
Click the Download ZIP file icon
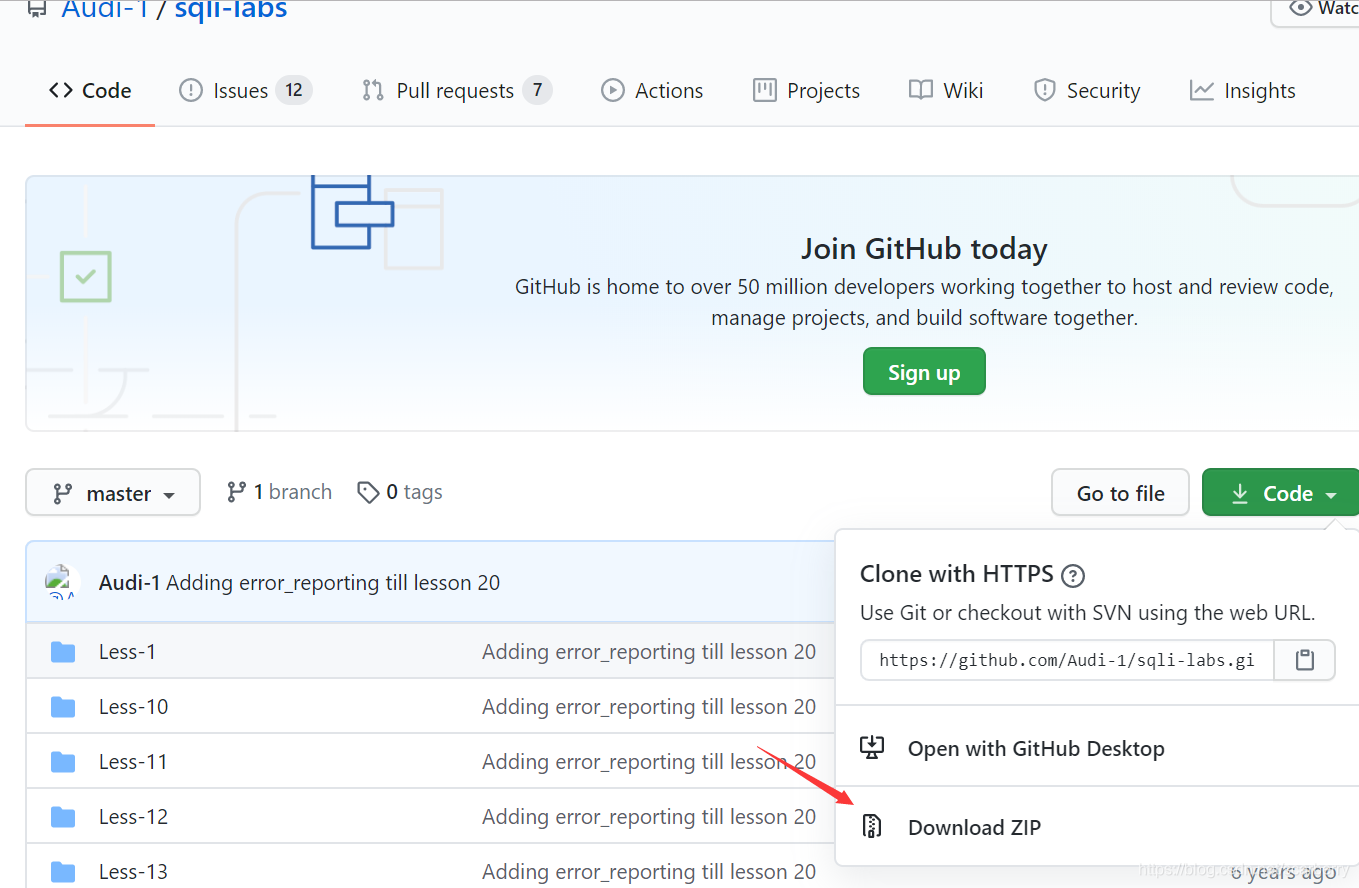(x=872, y=827)
